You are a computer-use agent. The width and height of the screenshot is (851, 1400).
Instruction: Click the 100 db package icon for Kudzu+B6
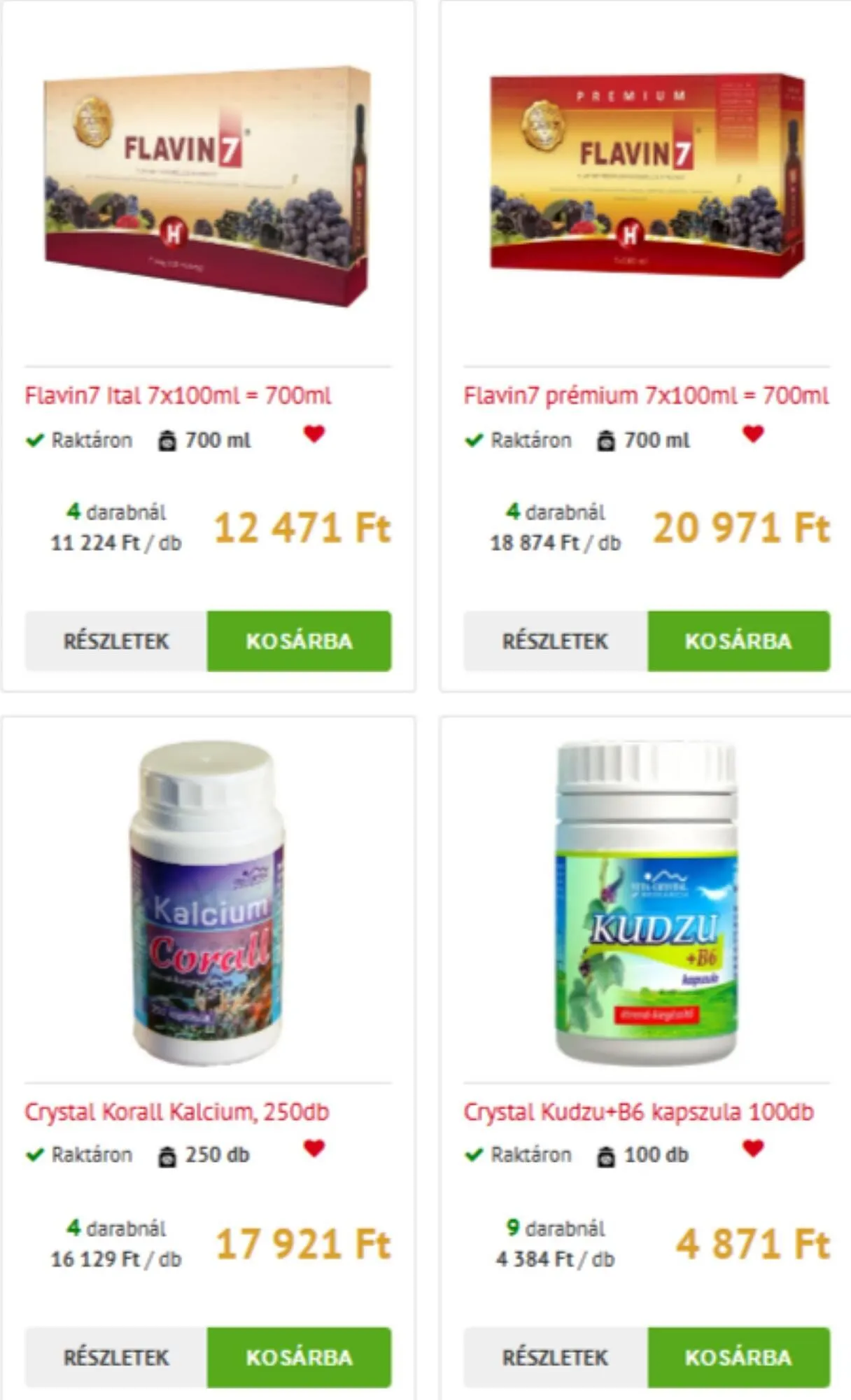point(606,1156)
